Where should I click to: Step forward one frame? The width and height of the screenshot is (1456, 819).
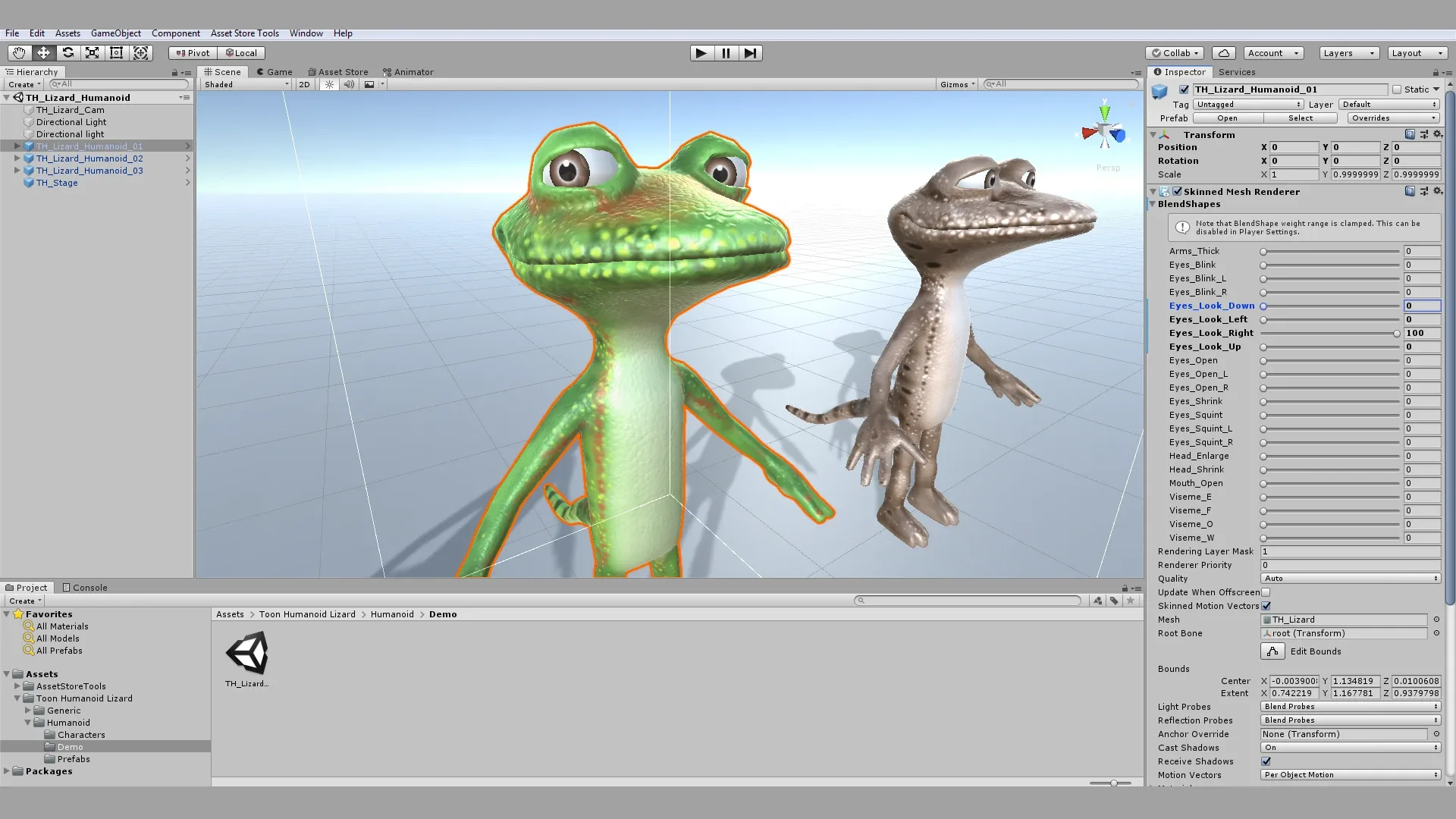tap(750, 53)
